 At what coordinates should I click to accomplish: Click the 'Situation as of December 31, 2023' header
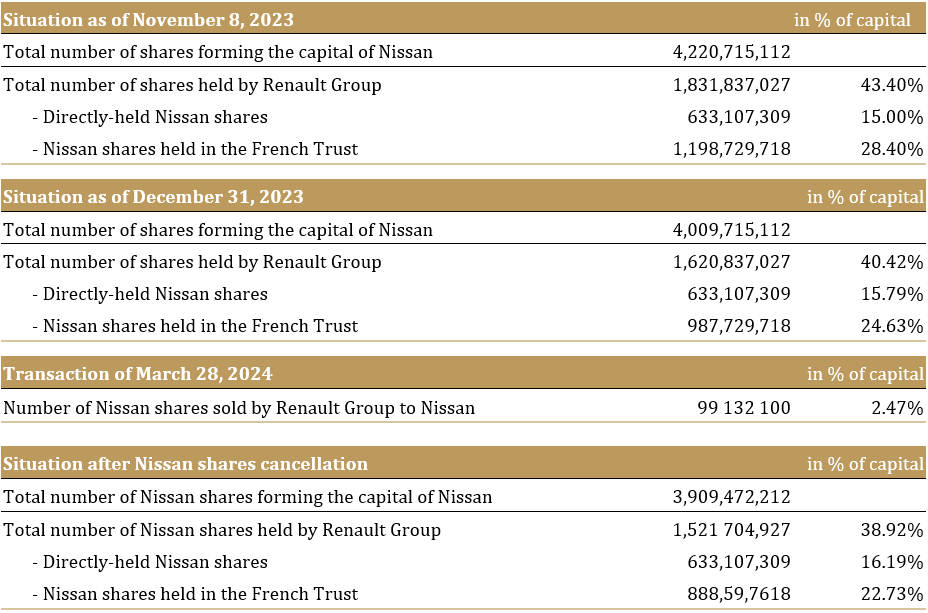(153, 197)
